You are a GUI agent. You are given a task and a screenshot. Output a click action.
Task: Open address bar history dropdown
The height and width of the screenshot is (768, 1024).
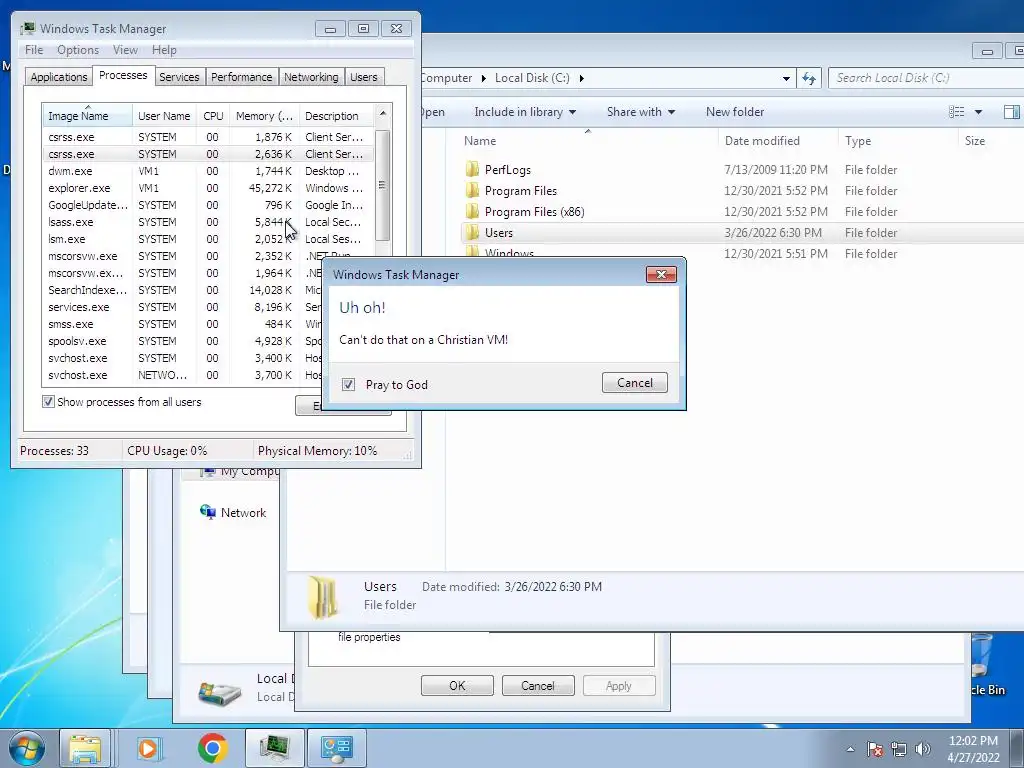click(x=786, y=78)
